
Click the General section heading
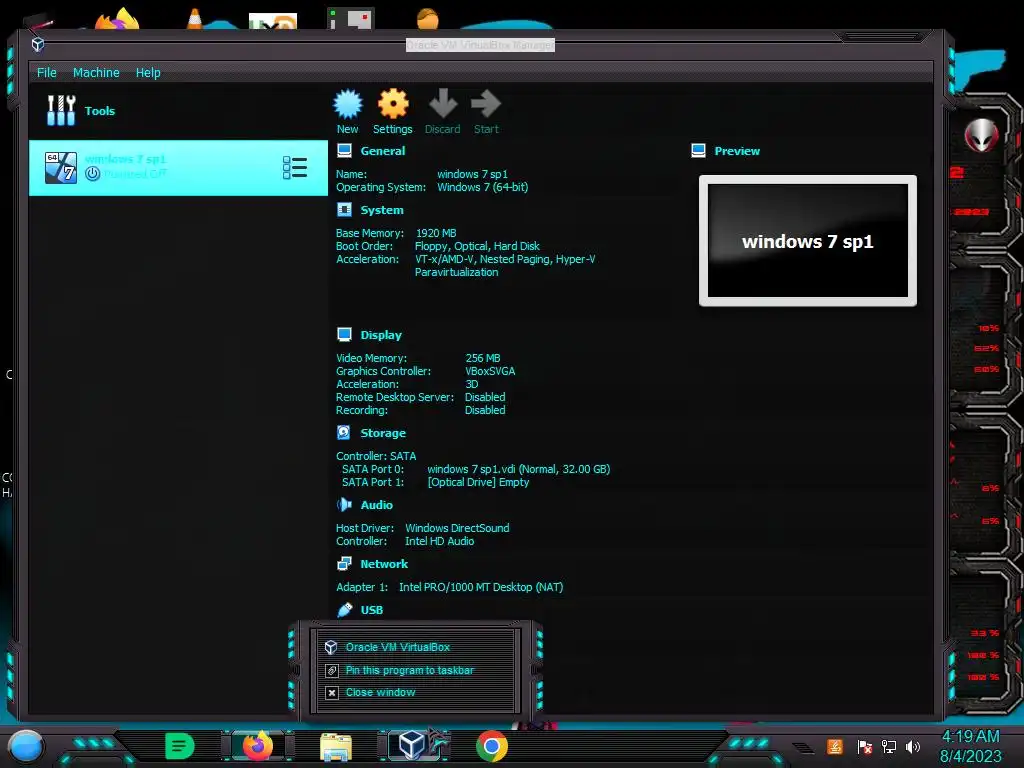click(383, 151)
